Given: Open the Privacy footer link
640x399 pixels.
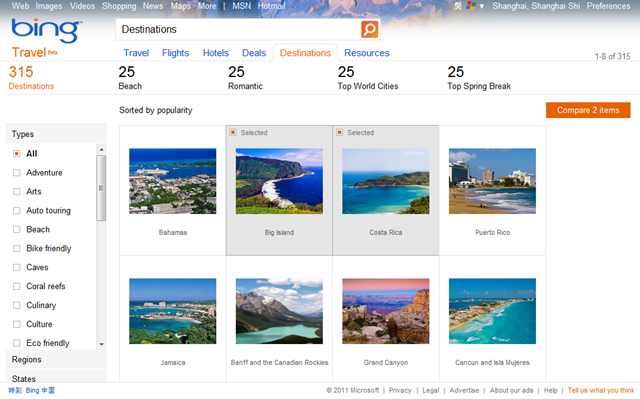Looking at the screenshot, I should coord(400,390).
